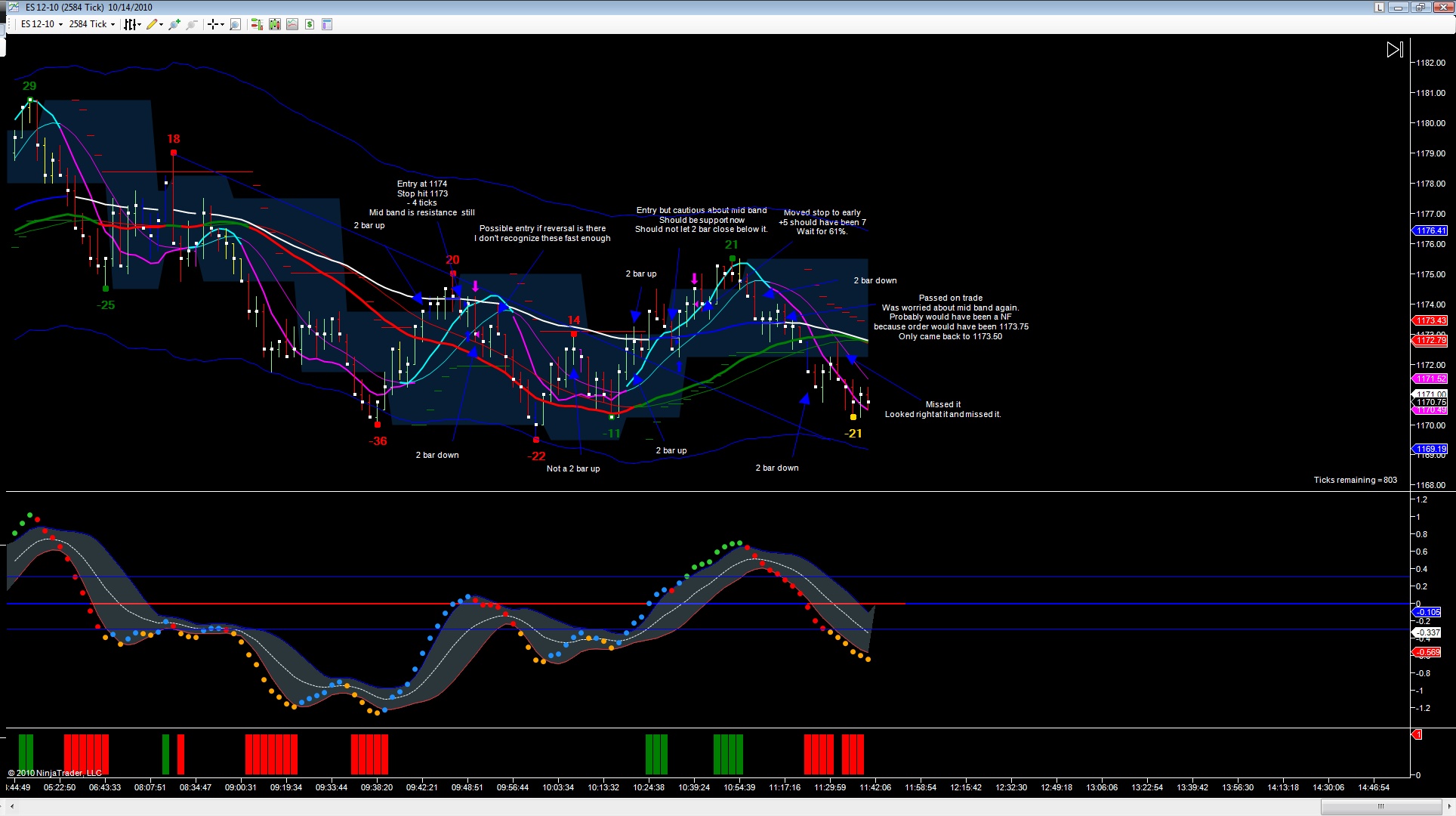Viewport: 1456px width, 816px height.
Task: Select the crosshair cursor tool
Action: click(213, 24)
